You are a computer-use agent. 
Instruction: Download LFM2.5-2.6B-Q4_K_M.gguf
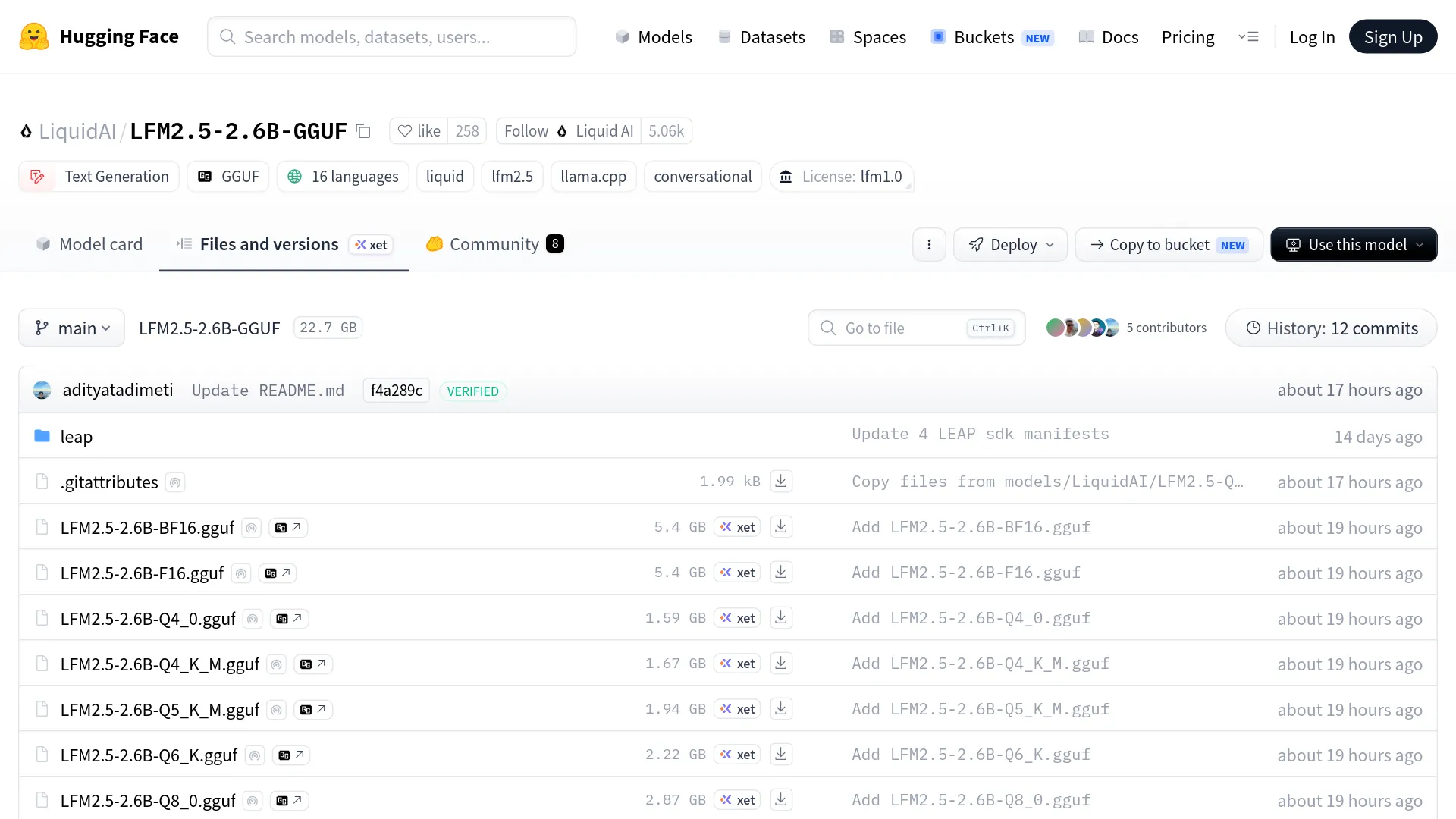pyautogui.click(x=781, y=663)
